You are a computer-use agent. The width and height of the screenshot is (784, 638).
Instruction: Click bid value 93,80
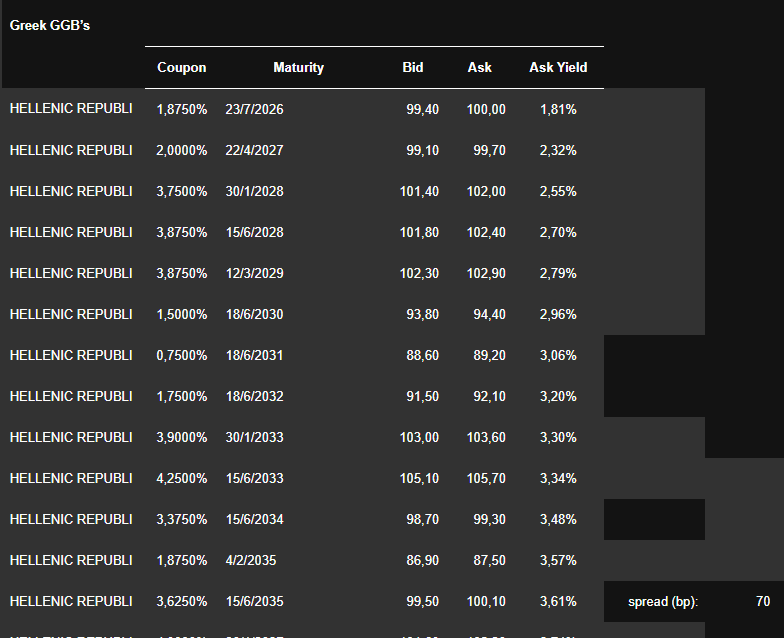coord(422,314)
